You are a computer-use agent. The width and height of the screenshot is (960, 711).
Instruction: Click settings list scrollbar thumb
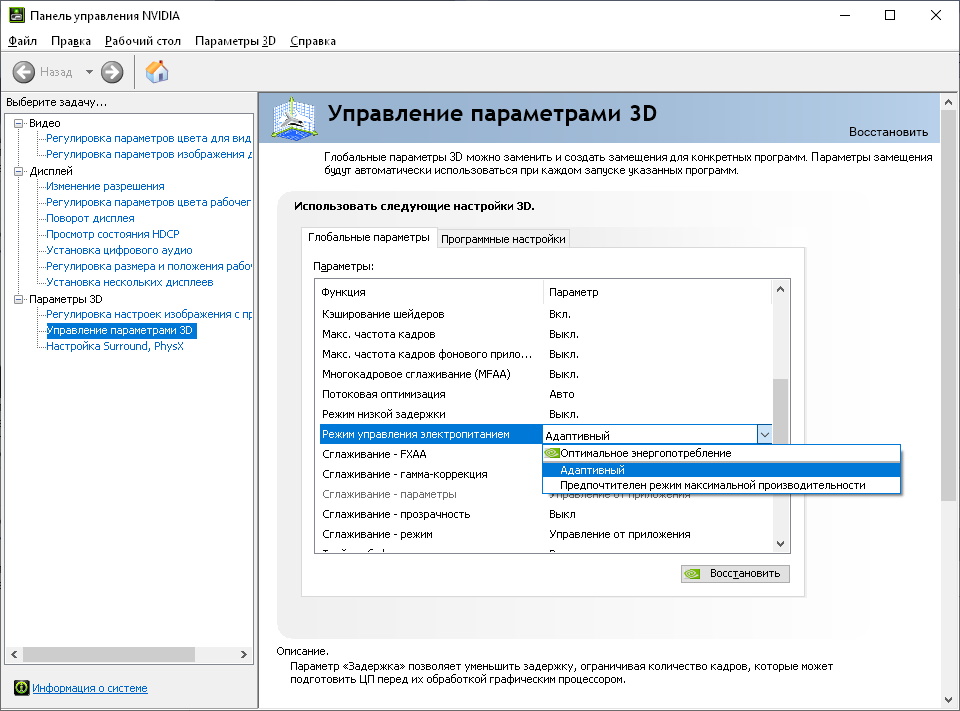780,412
